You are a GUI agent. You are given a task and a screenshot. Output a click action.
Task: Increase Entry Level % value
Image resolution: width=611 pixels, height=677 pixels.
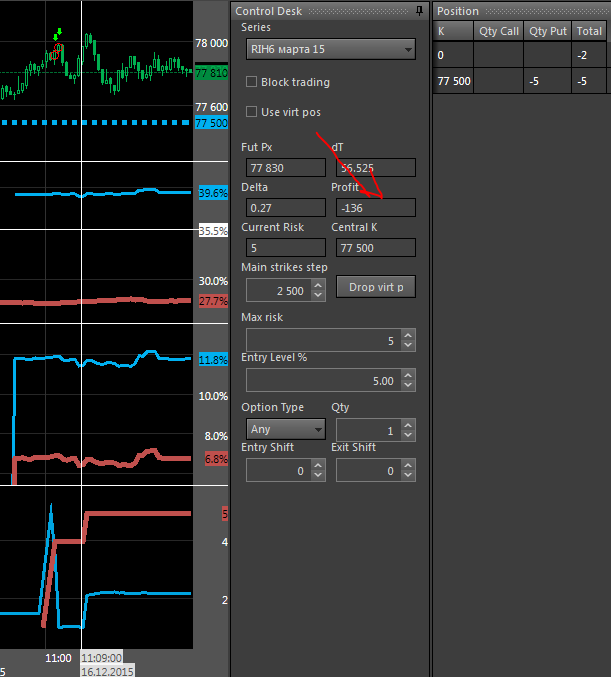[x=408, y=376]
